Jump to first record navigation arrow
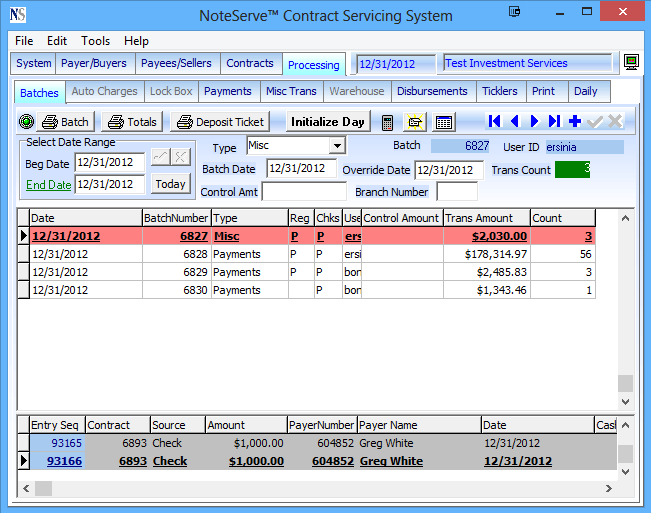 [x=495, y=121]
